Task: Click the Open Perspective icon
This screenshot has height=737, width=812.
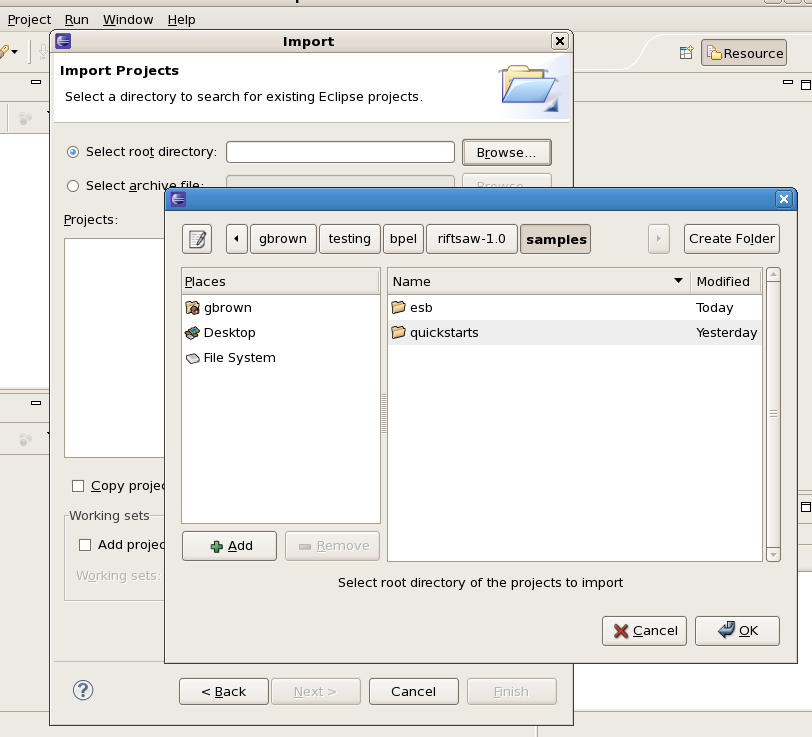Action: [x=686, y=54]
